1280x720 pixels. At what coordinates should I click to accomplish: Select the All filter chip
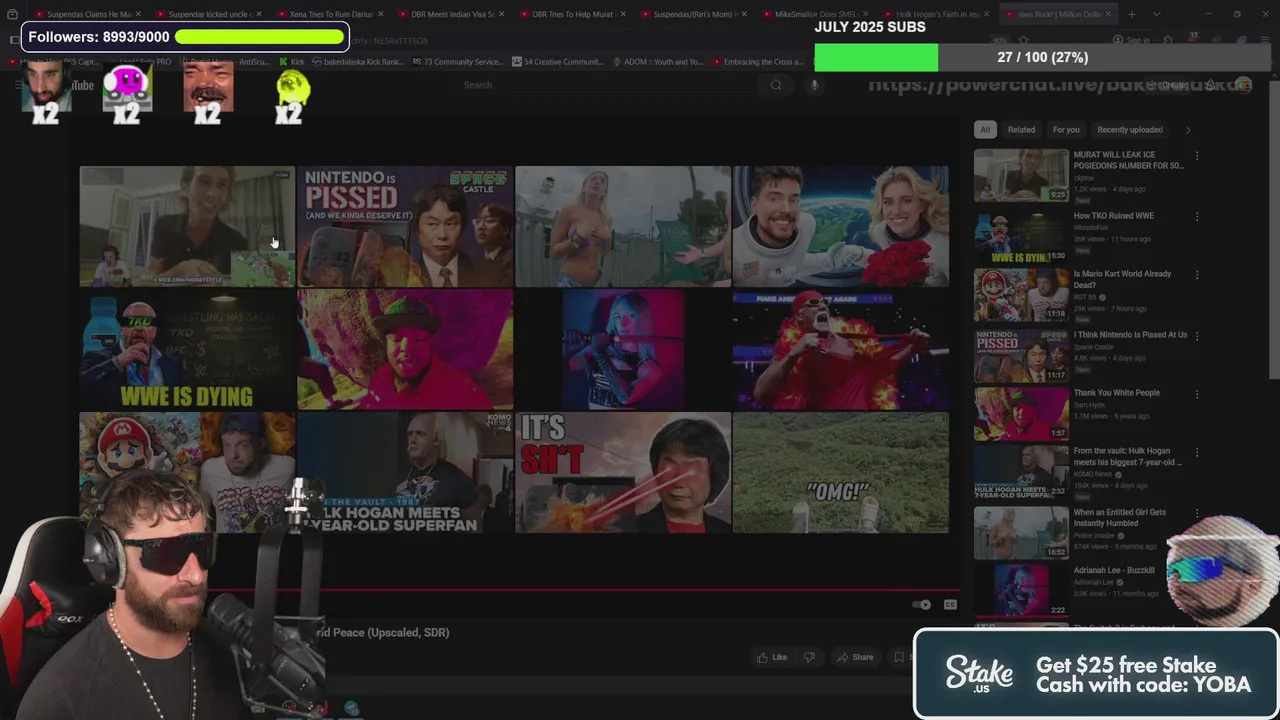pyautogui.click(x=985, y=130)
